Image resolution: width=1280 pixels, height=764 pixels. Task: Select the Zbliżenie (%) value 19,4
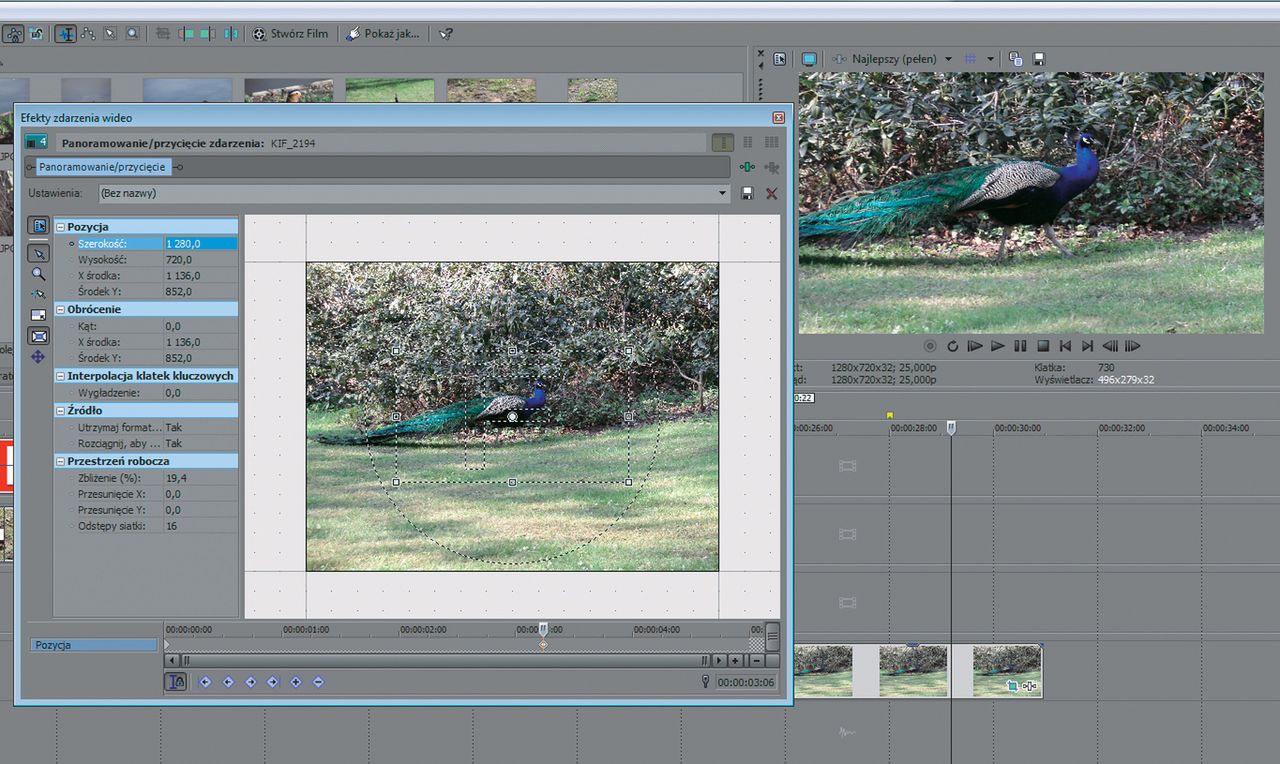(x=200, y=478)
